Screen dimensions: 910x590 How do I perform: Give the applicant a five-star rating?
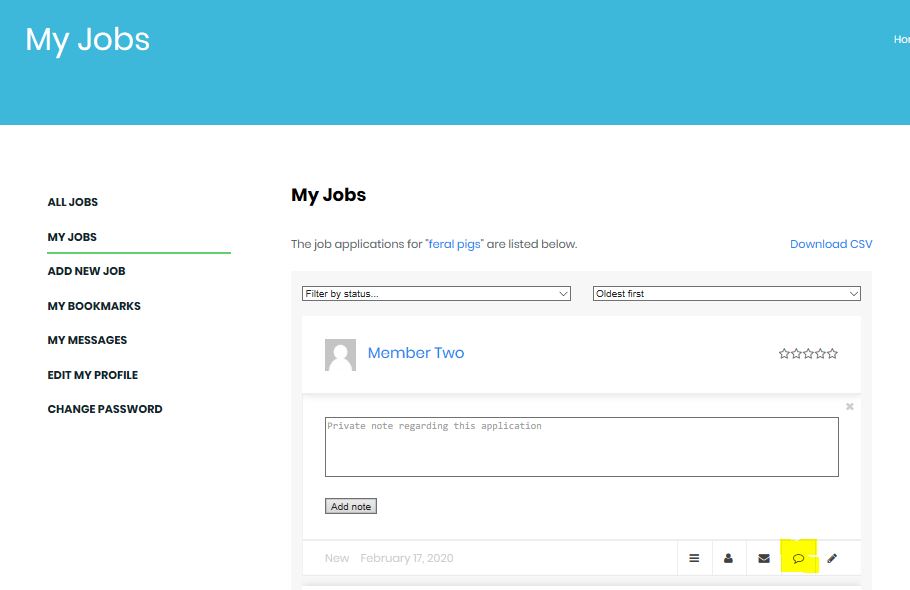click(833, 354)
